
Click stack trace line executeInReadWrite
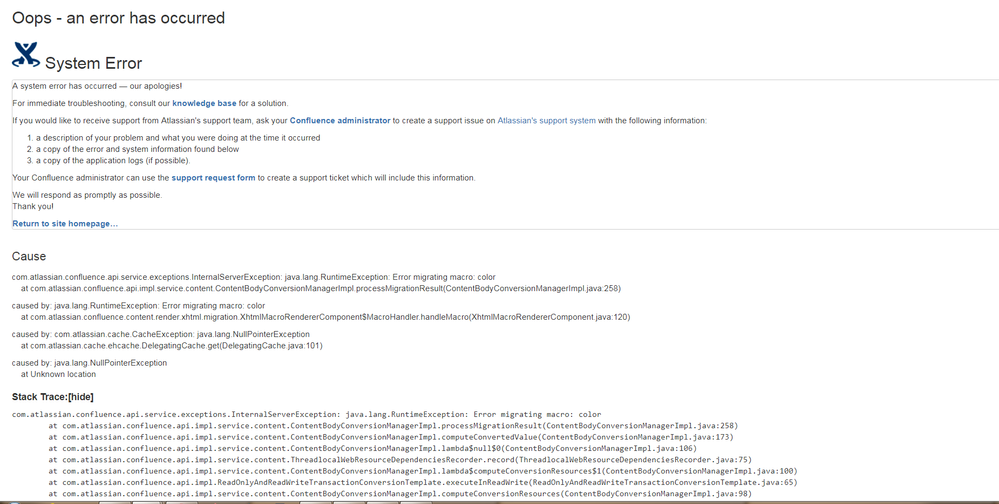(423, 483)
